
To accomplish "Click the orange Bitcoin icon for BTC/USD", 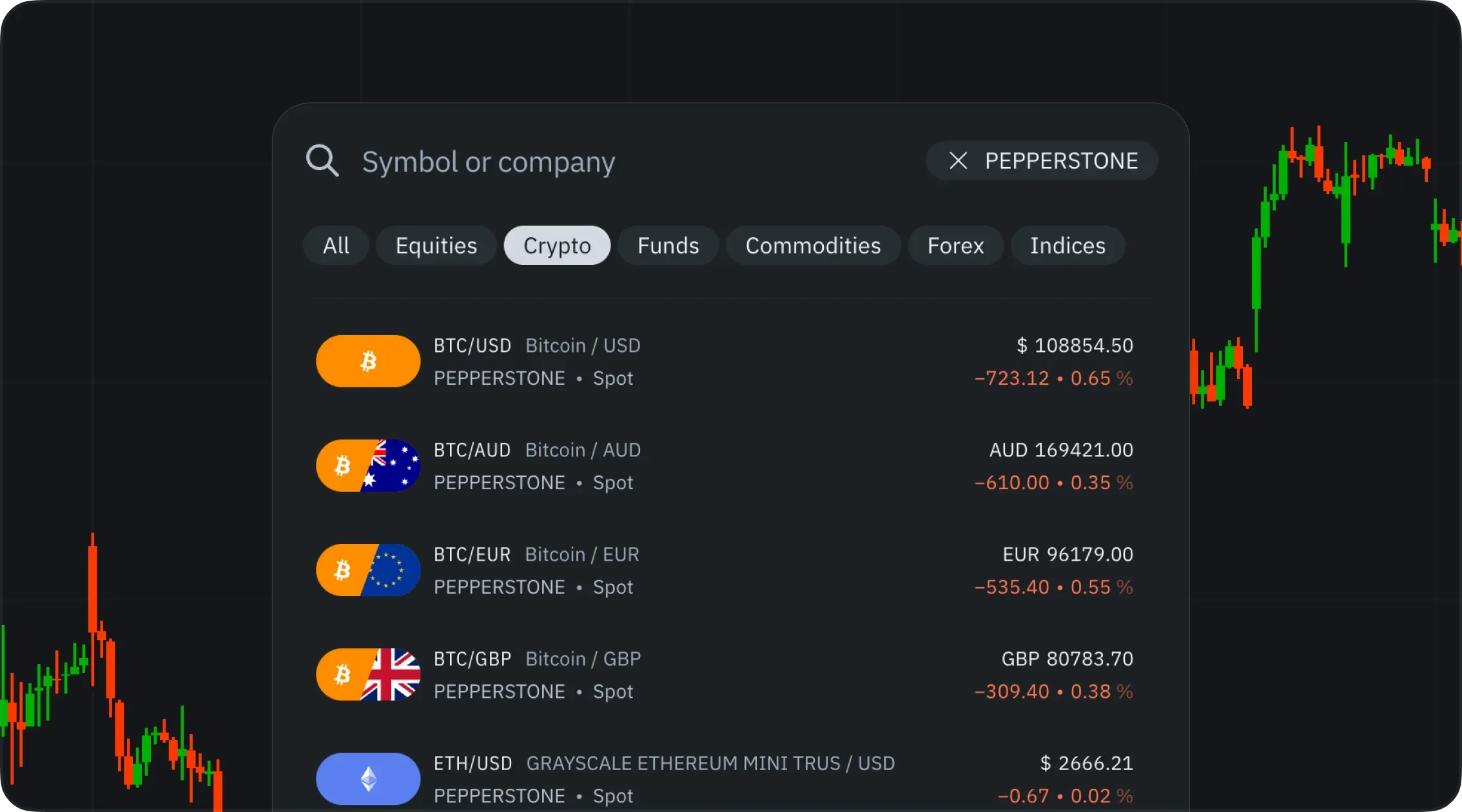I will pyautogui.click(x=368, y=361).
